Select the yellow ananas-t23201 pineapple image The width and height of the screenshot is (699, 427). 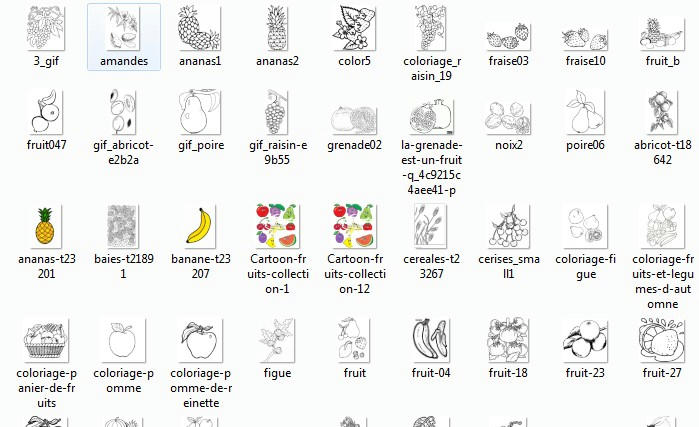[47, 226]
